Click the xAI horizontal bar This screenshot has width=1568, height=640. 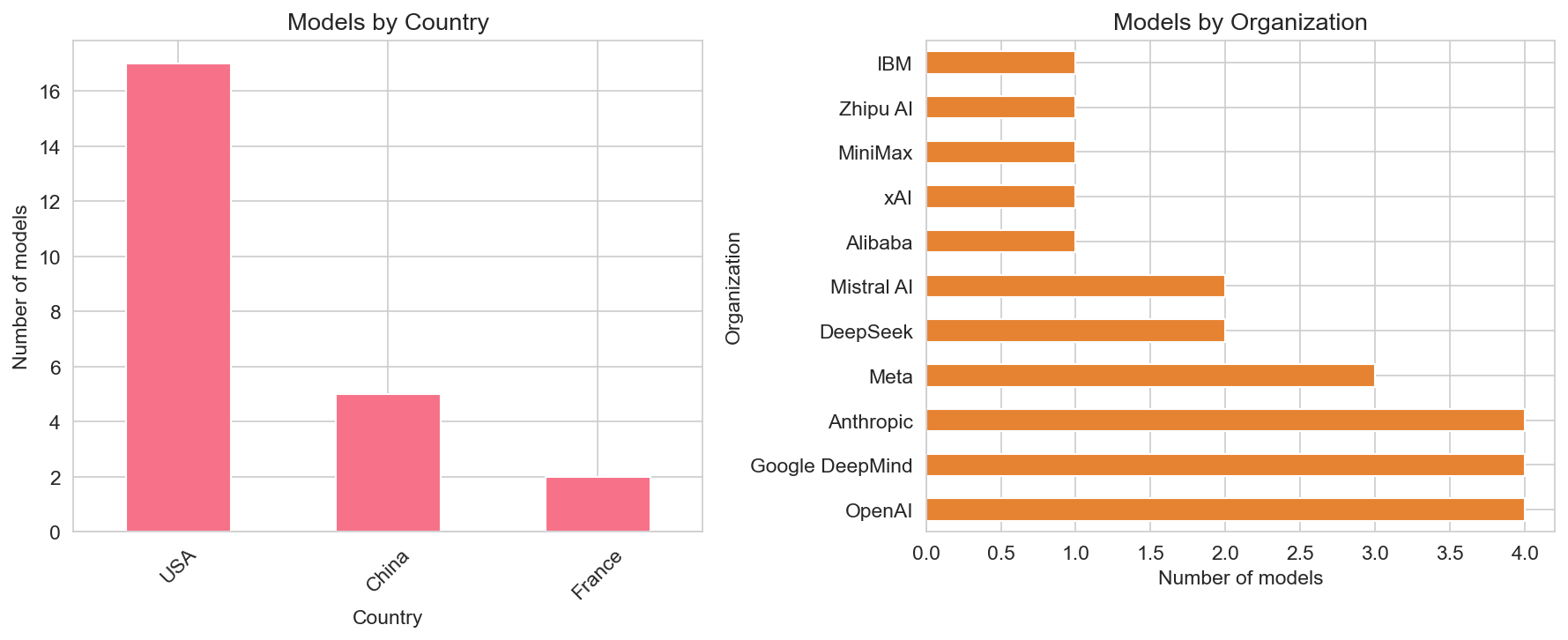click(1000, 197)
